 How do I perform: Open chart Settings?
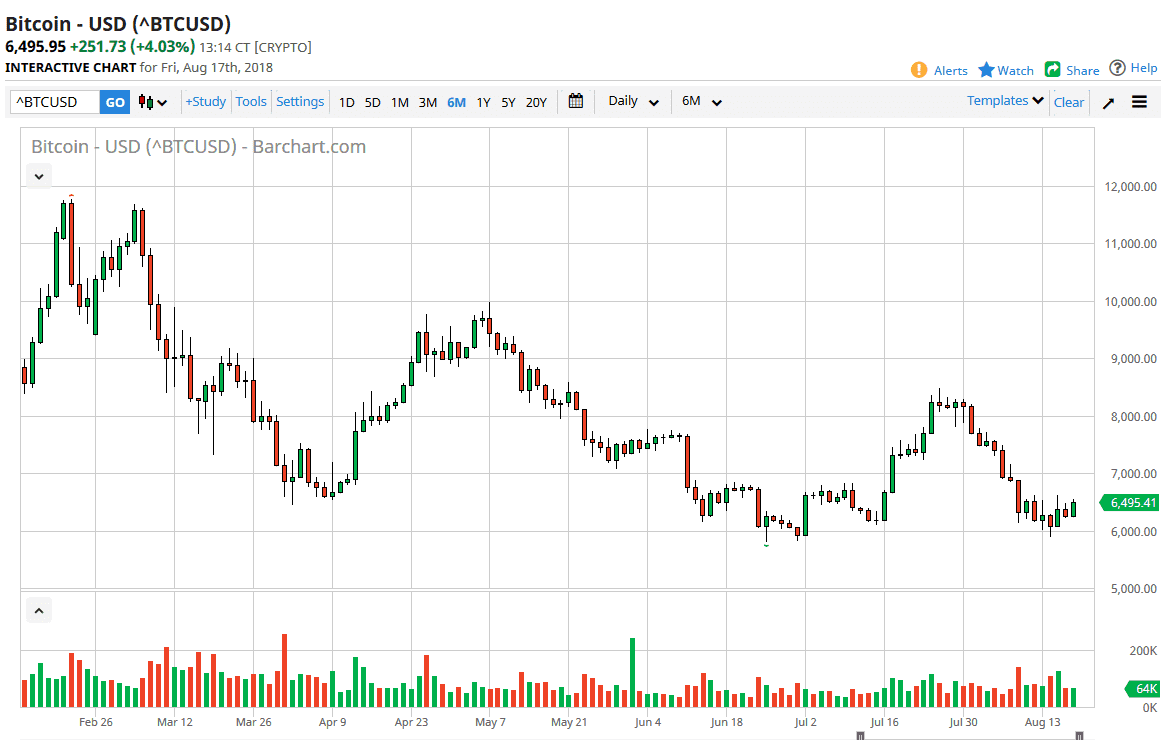[300, 101]
